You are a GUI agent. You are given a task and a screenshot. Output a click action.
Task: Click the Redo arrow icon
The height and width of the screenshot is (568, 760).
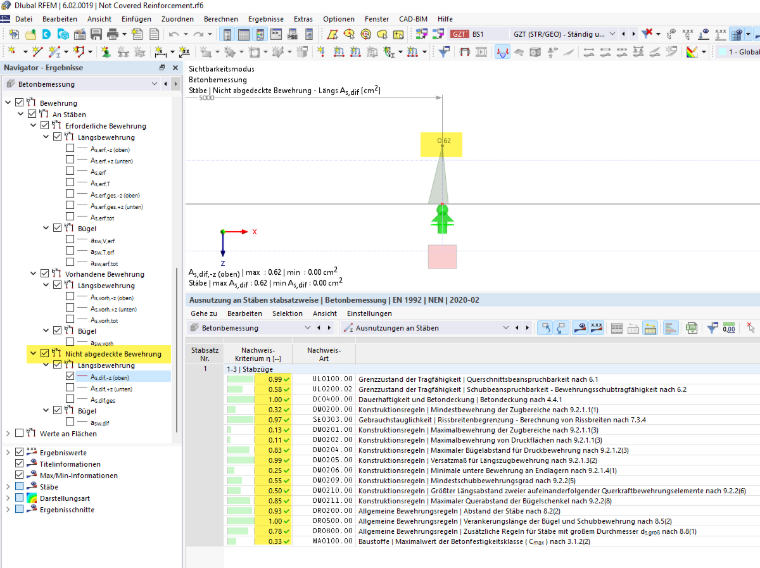click(x=198, y=34)
